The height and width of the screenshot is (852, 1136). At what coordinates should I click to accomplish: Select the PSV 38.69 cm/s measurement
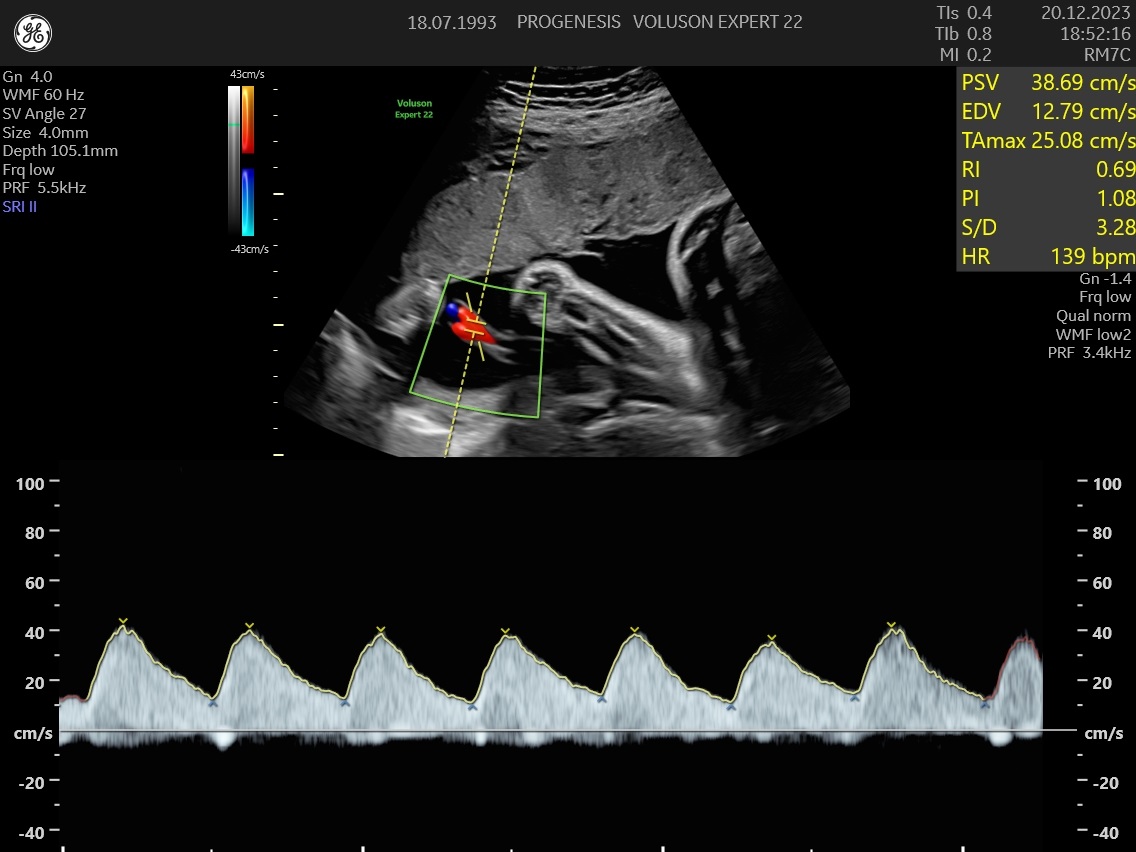click(1047, 82)
